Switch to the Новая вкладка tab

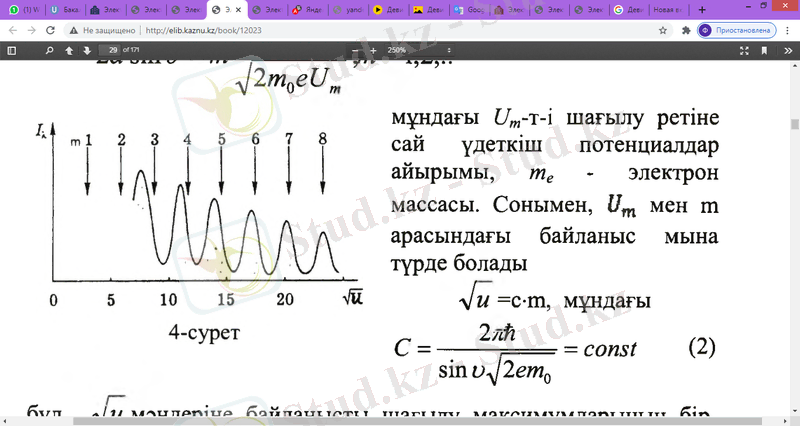pyautogui.click(x=668, y=10)
